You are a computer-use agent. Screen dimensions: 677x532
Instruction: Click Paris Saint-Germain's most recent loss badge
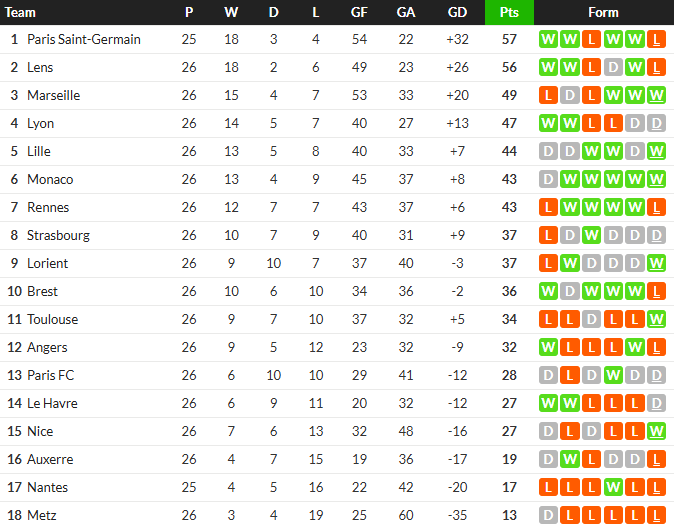click(656, 40)
